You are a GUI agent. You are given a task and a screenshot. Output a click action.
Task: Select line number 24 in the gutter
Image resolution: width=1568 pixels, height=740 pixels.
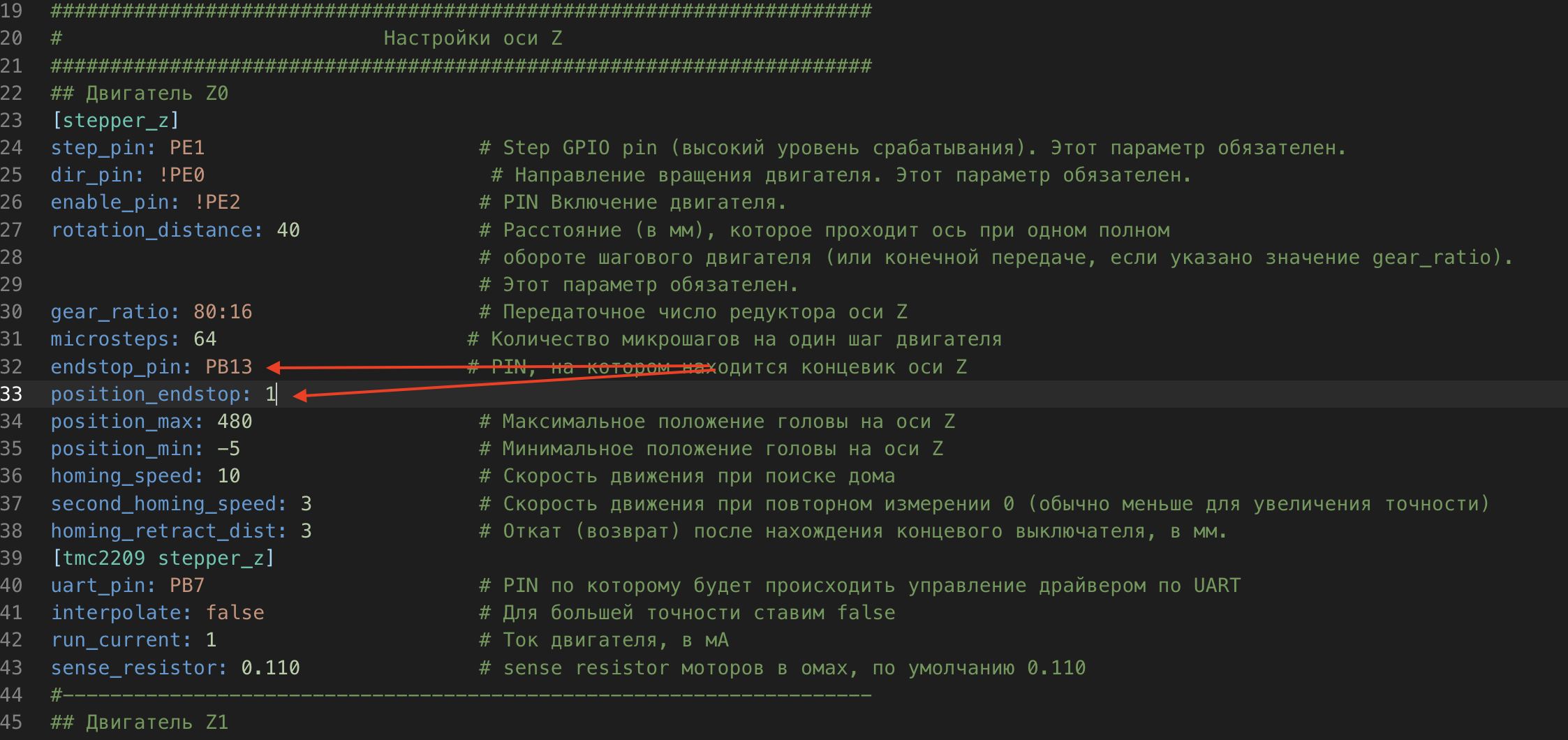[11, 148]
